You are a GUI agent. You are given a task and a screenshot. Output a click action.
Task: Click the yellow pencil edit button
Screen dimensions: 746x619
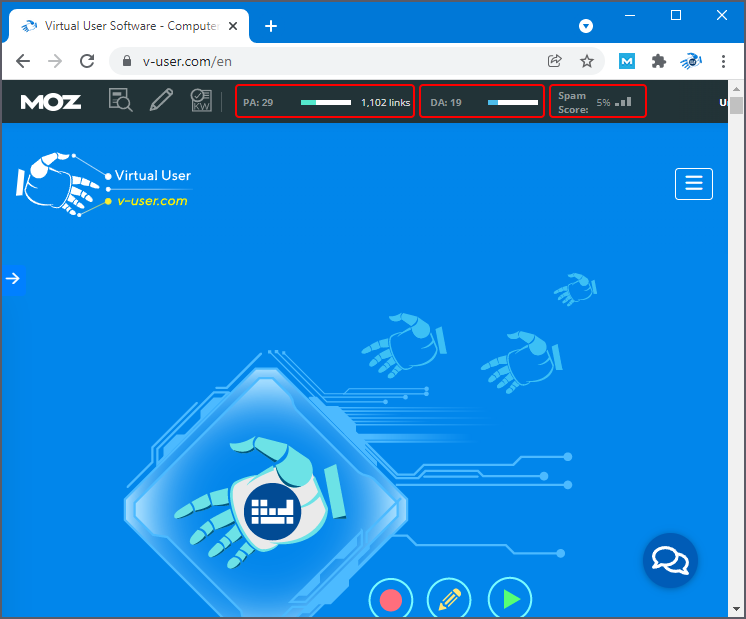point(449,599)
